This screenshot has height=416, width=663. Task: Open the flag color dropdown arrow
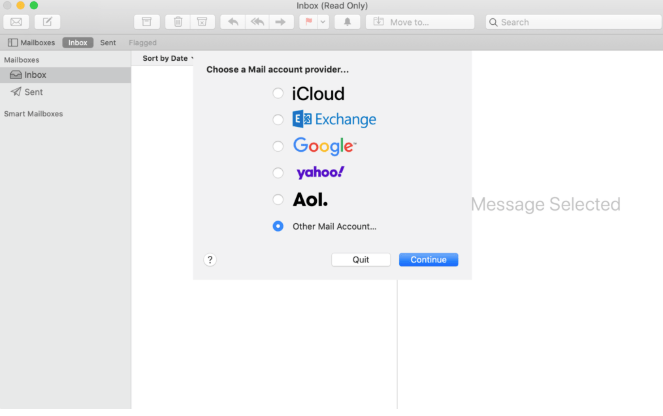323,22
